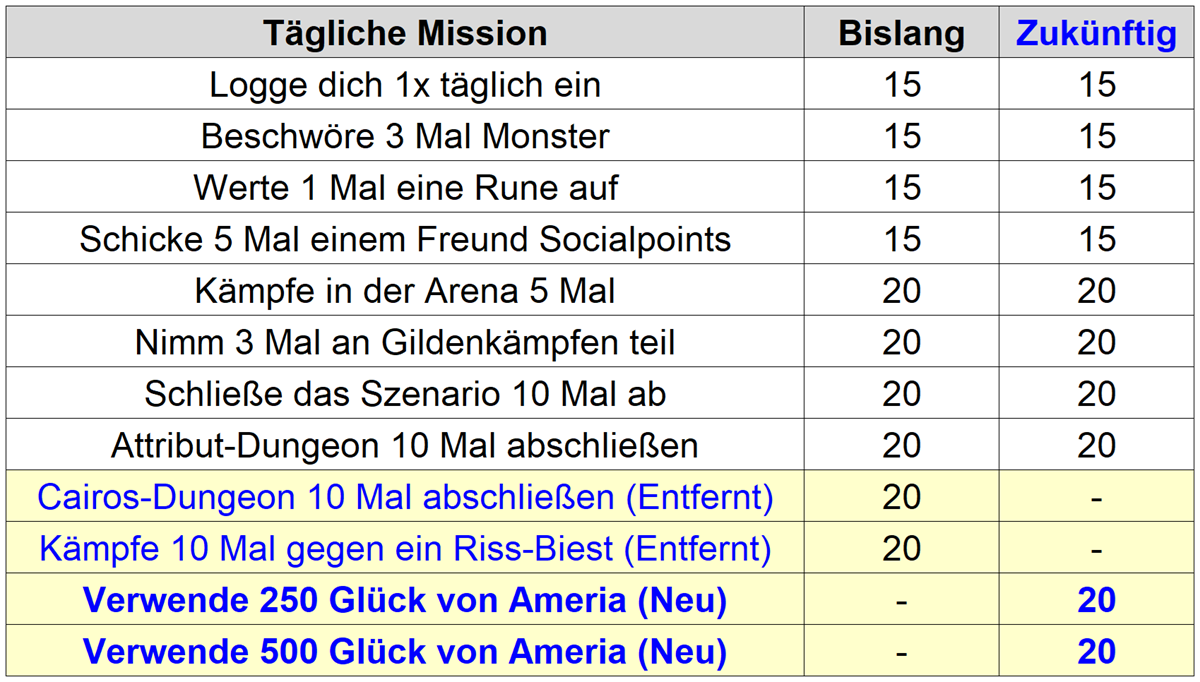The image size is (1200, 682).
Task: Click 'Verwende 250 Glück von Ameria (Neu)'
Action: pos(405,601)
